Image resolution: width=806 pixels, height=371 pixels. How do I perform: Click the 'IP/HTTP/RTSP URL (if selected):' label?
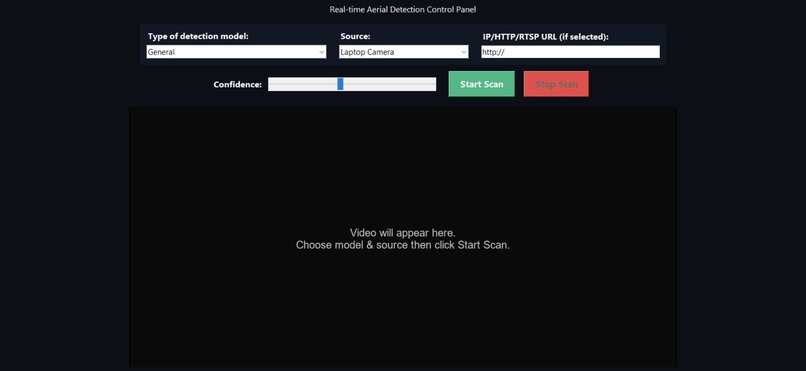point(545,37)
